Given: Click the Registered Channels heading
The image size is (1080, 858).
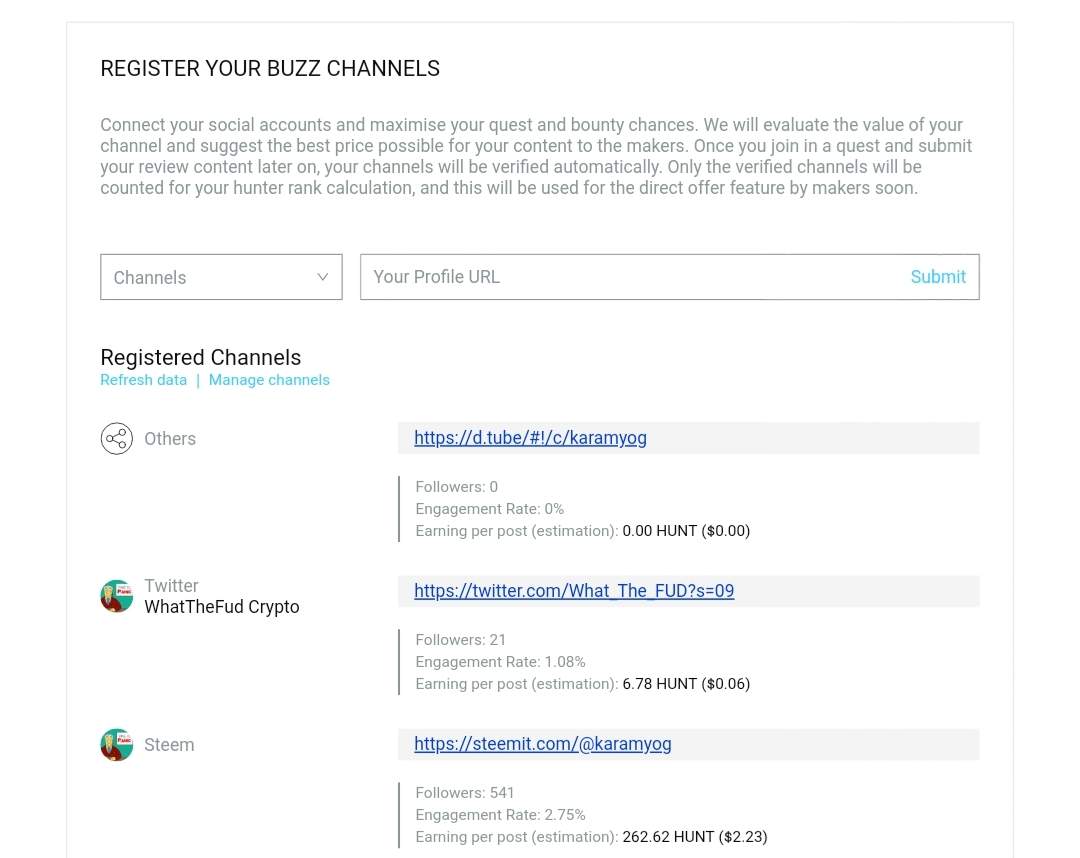Looking at the screenshot, I should pos(200,357).
